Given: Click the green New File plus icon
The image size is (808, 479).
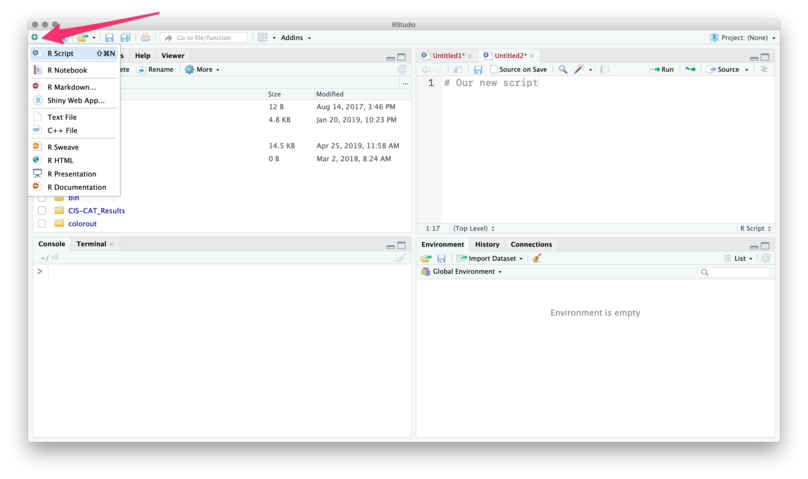Looking at the screenshot, I should click(x=35, y=37).
